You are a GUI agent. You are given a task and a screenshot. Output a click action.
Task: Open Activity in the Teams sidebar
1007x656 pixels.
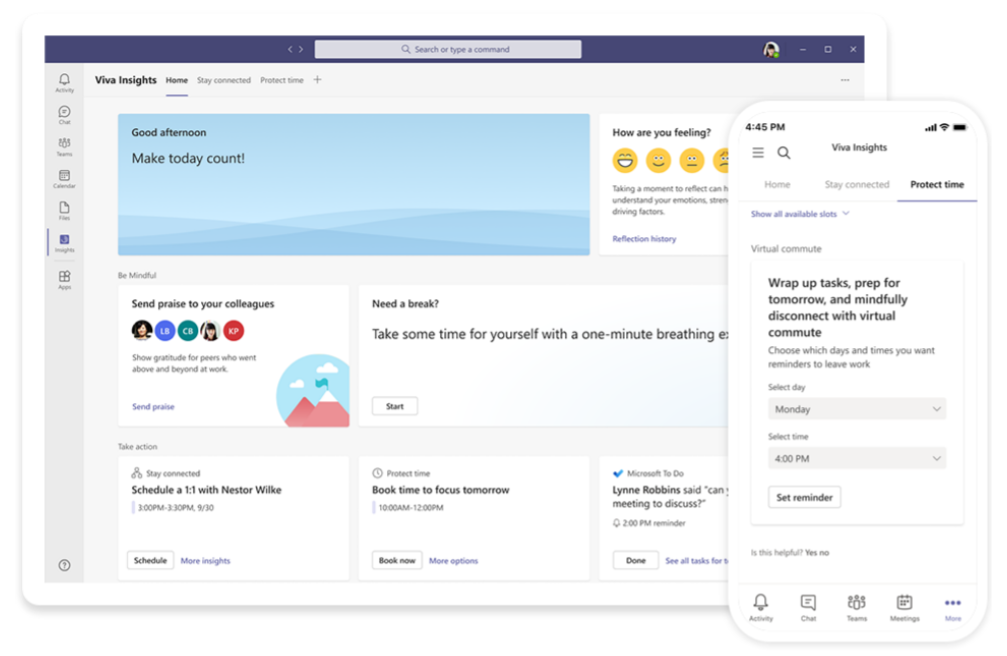tap(64, 83)
